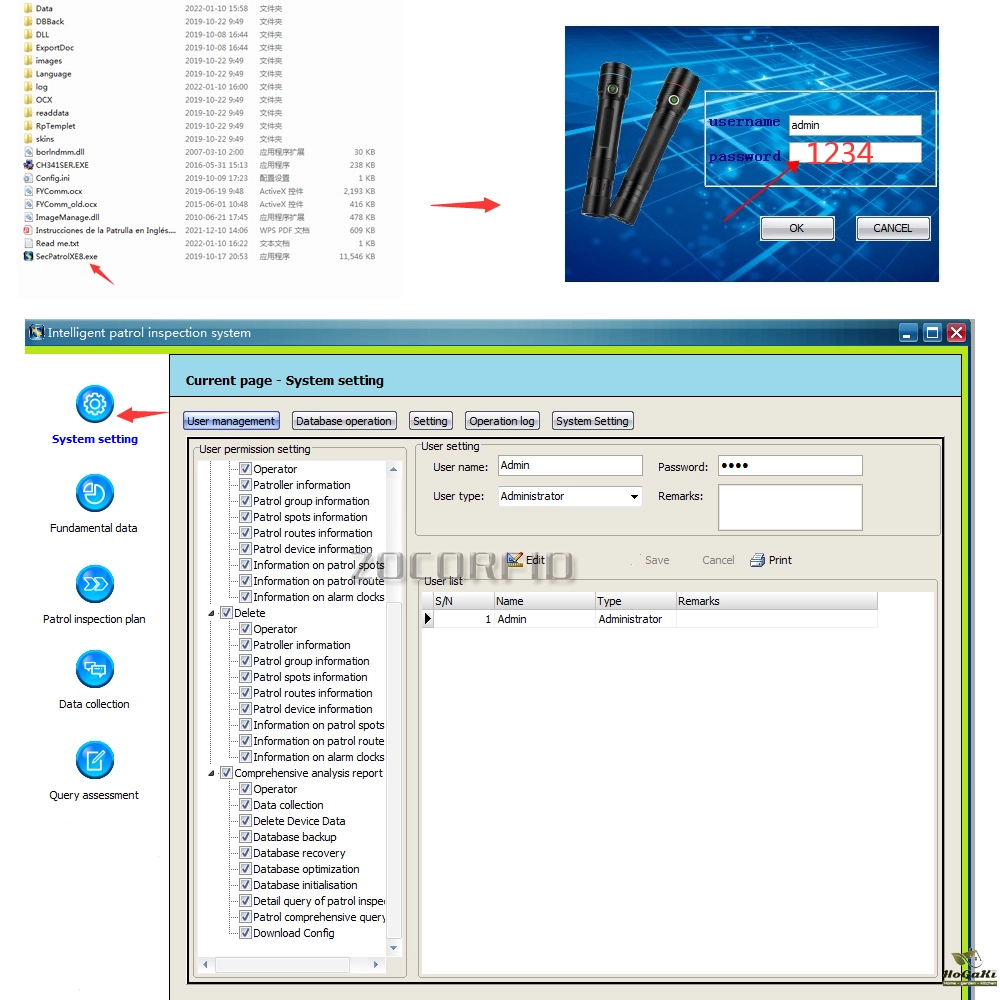This screenshot has width=1000, height=1000.
Task: Click the Print icon button
Action: (x=758, y=560)
